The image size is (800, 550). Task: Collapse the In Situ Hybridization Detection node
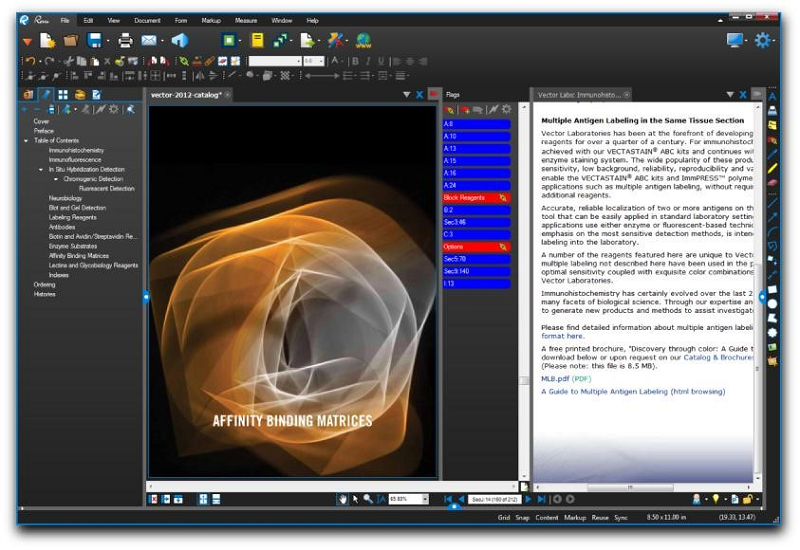[41, 169]
